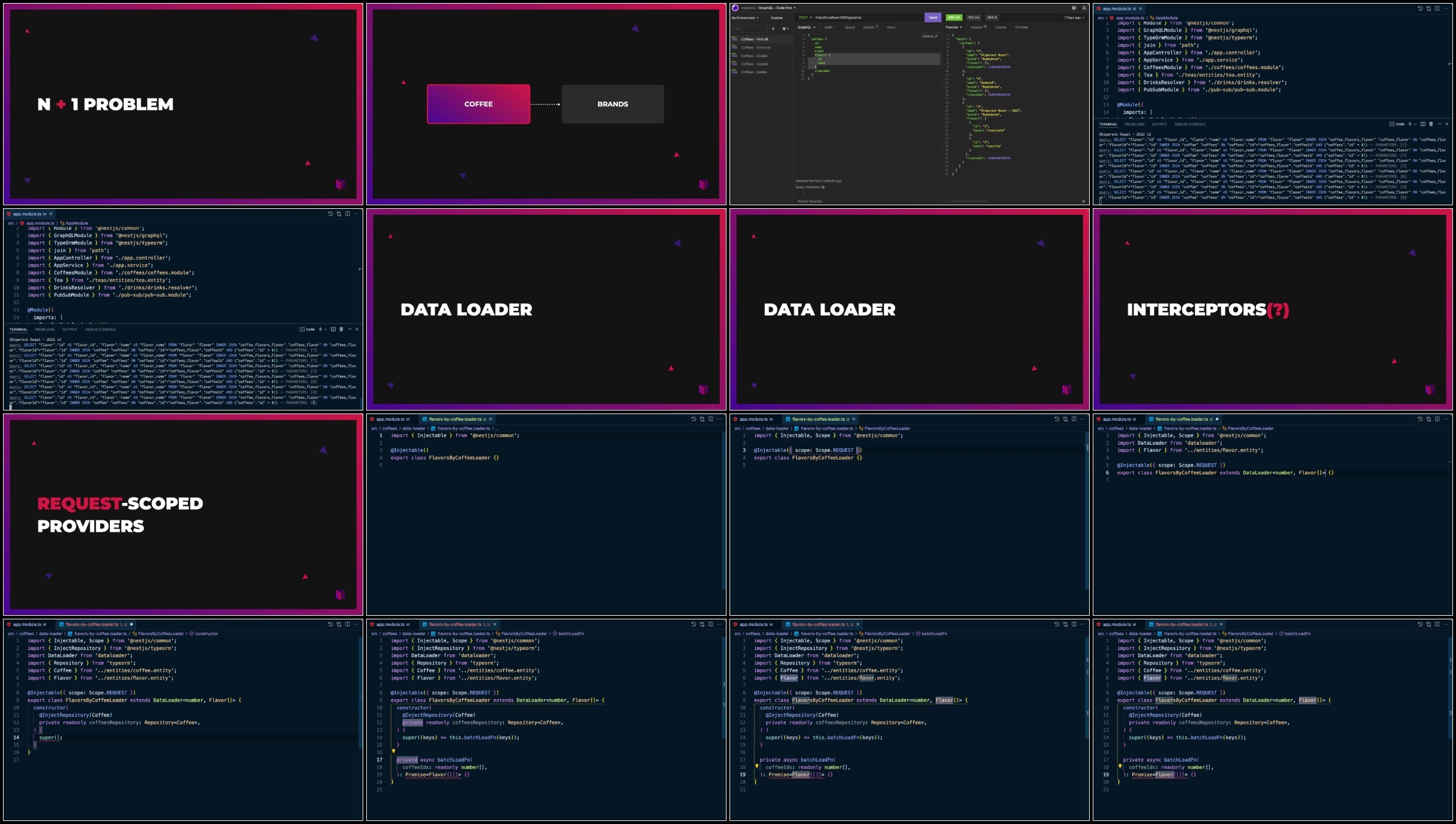Switch to the Docs tab in Insomnia
The width and height of the screenshot is (1456, 824).
891,27
